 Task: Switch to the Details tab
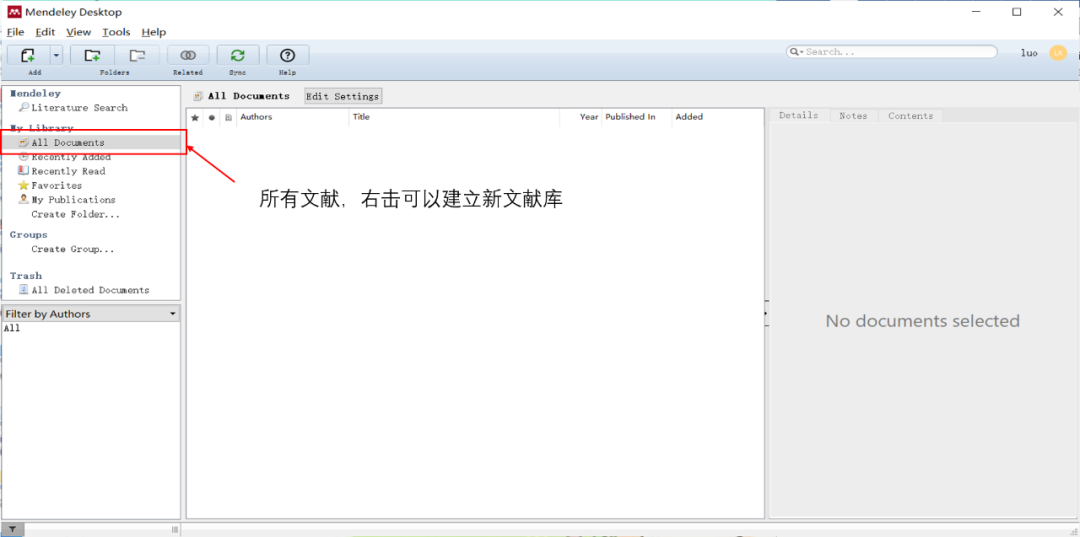(x=799, y=116)
